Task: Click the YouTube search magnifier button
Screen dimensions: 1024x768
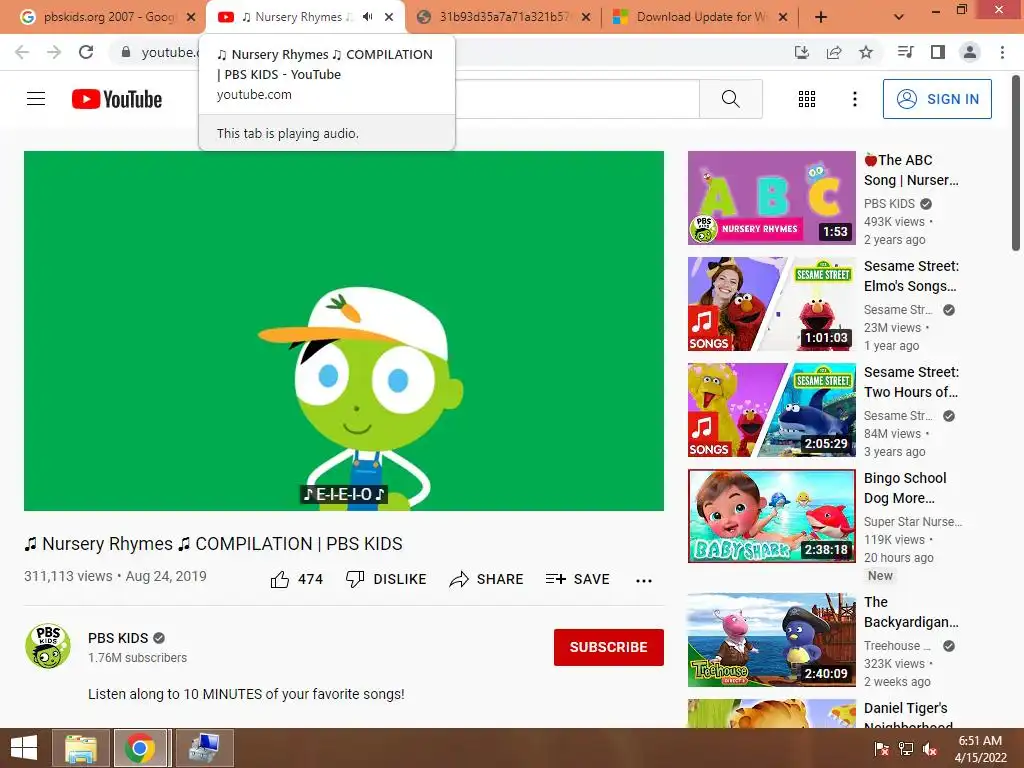Action: (731, 99)
